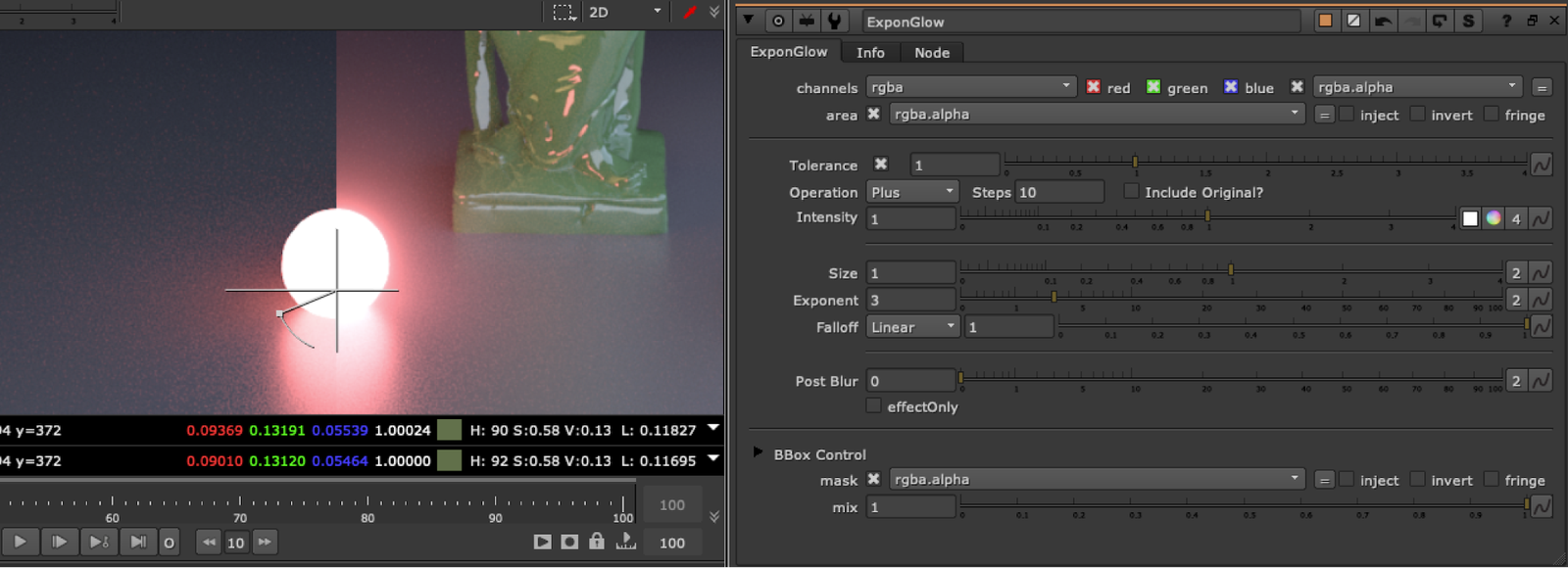Tick the effectOnly checkbox
Image resolution: width=1568 pixels, height=568 pixels.
pos(873,406)
